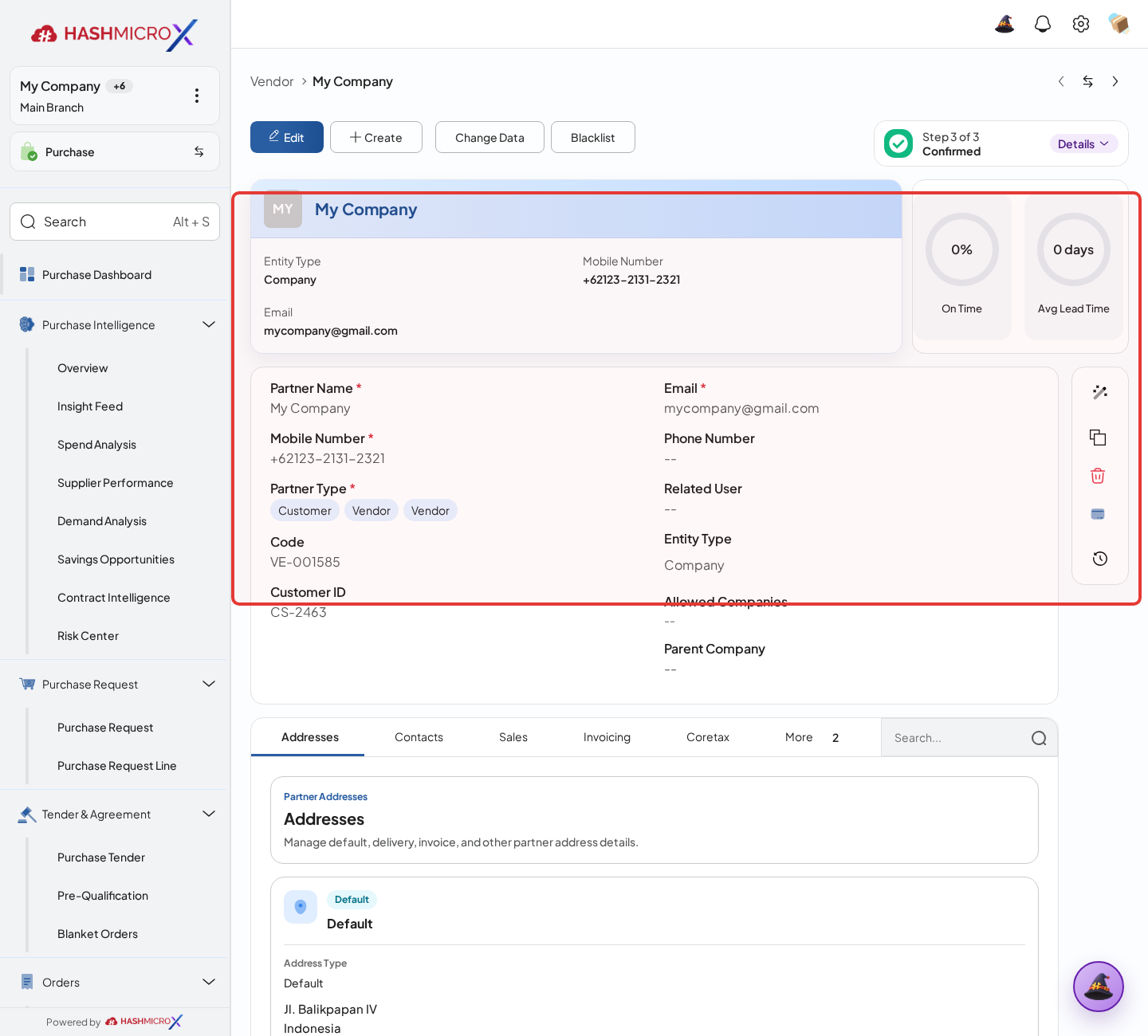Switch to the Contacts tab

(419, 737)
